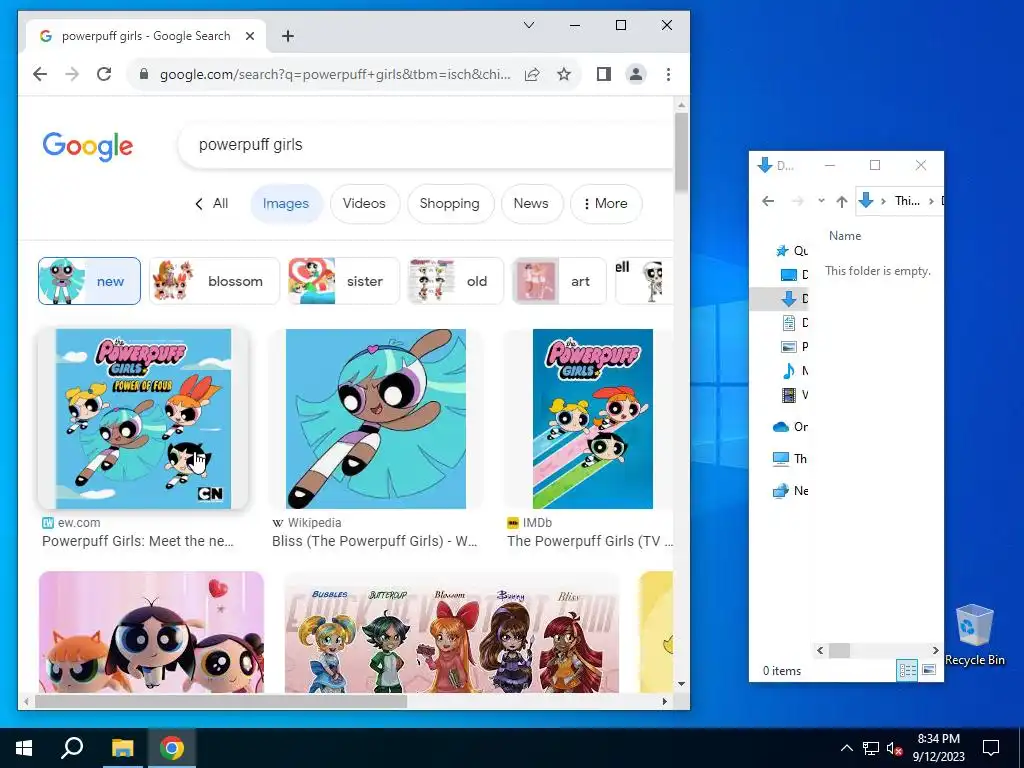
Task: Switch to Shopping results
Action: 449,204
